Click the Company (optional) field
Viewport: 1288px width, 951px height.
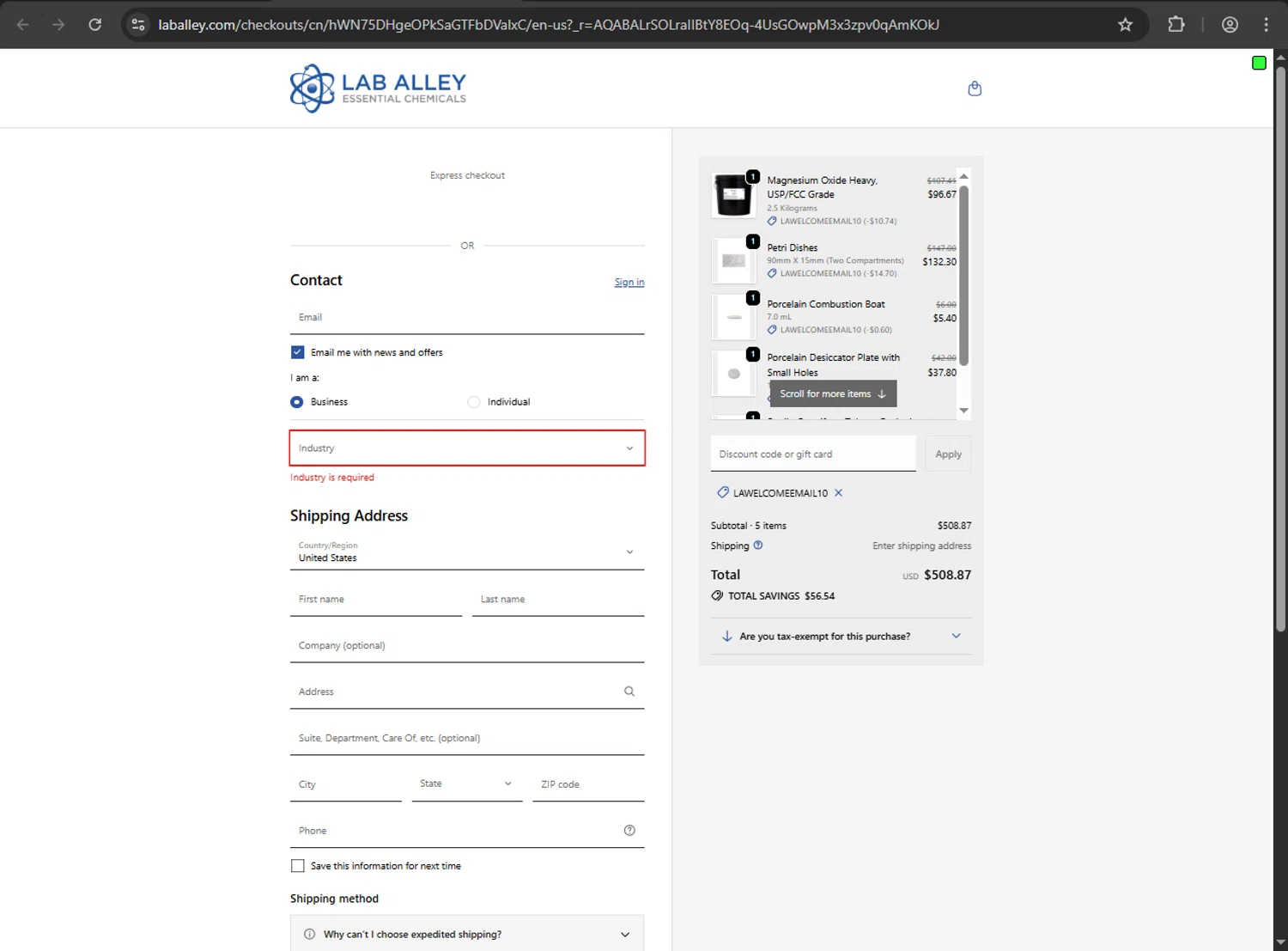click(467, 645)
